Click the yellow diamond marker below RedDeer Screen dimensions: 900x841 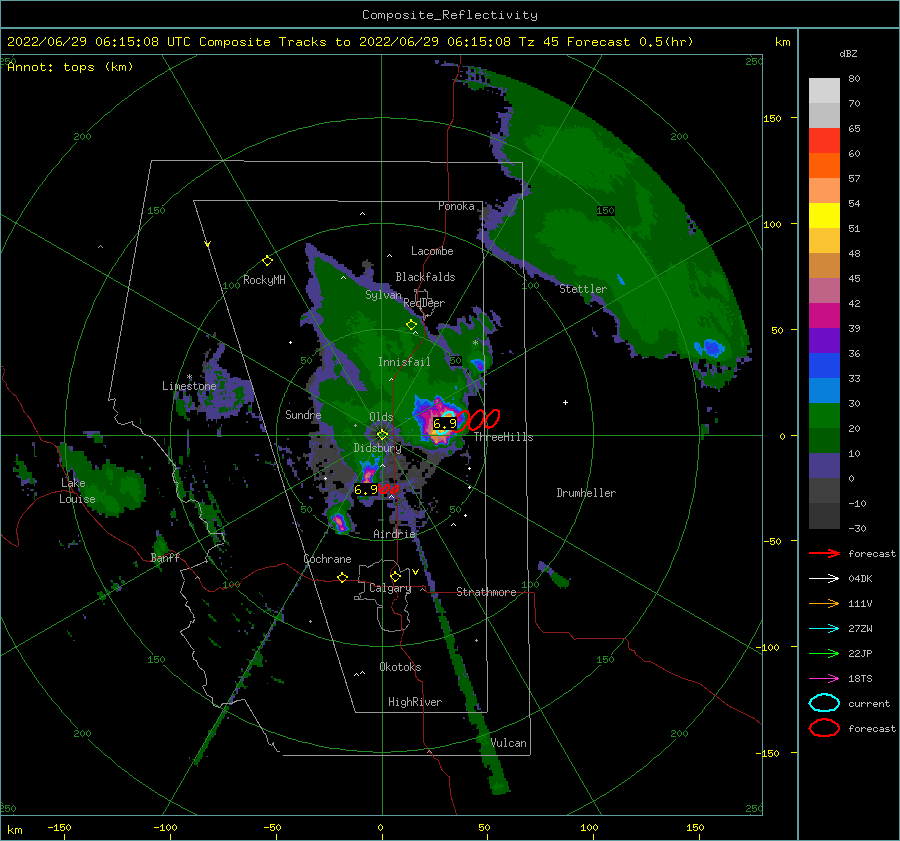tap(412, 325)
